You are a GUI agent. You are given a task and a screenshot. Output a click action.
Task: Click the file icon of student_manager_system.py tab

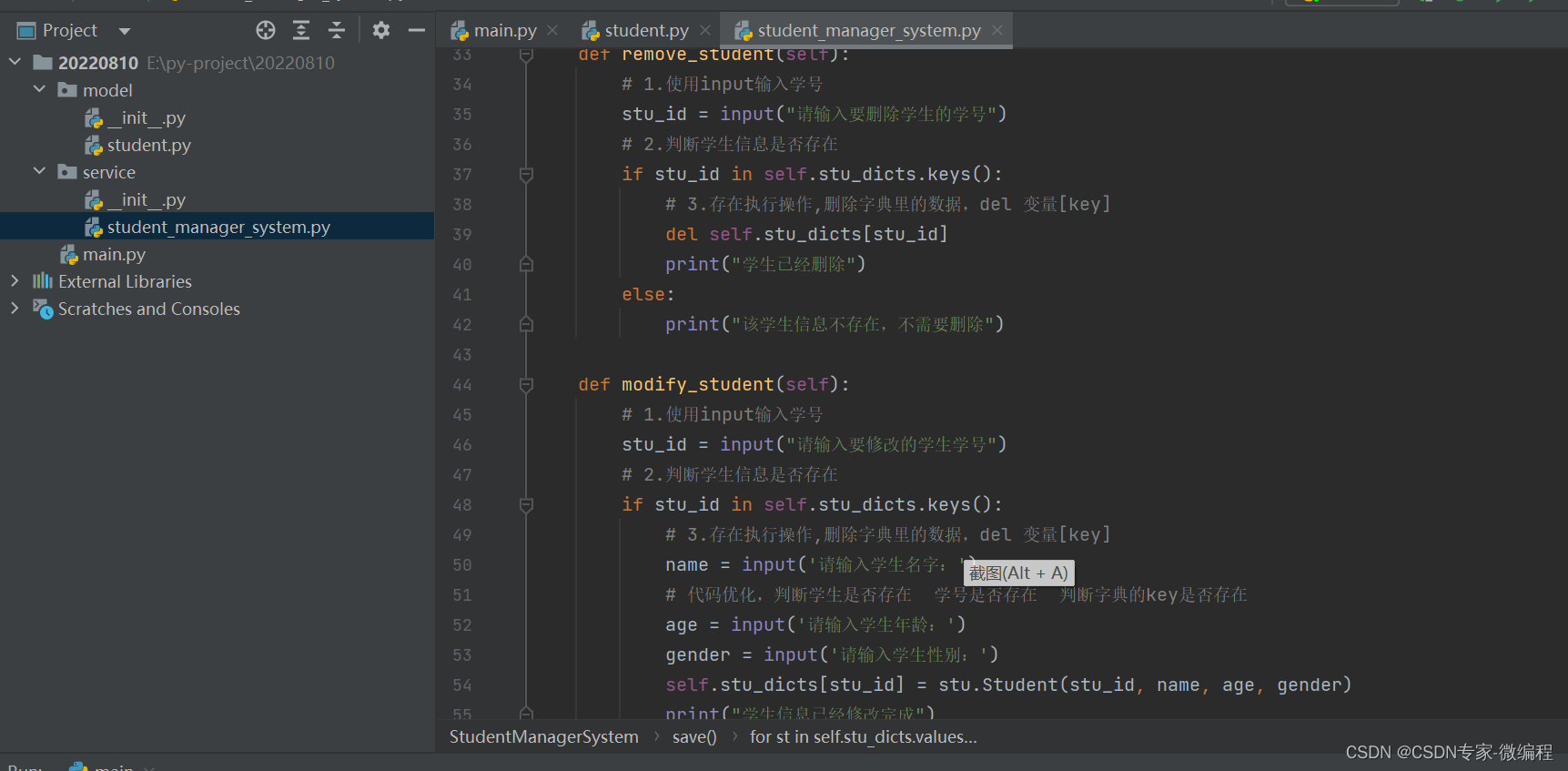click(744, 31)
